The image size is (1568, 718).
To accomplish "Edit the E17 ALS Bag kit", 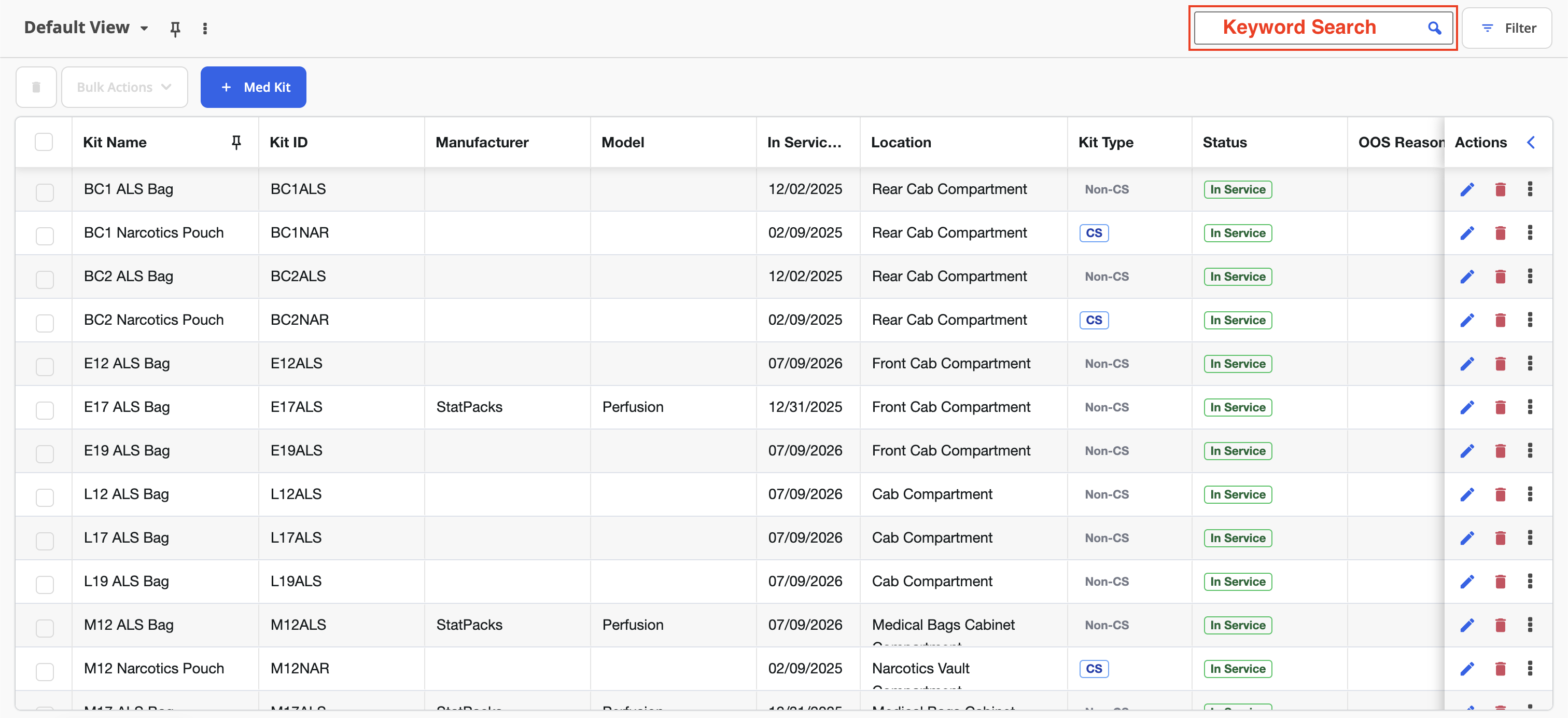I will pos(1467,407).
